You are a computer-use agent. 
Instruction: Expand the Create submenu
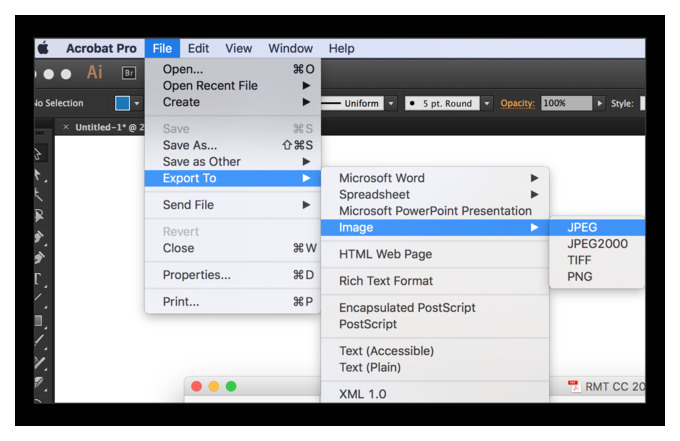[233, 102]
